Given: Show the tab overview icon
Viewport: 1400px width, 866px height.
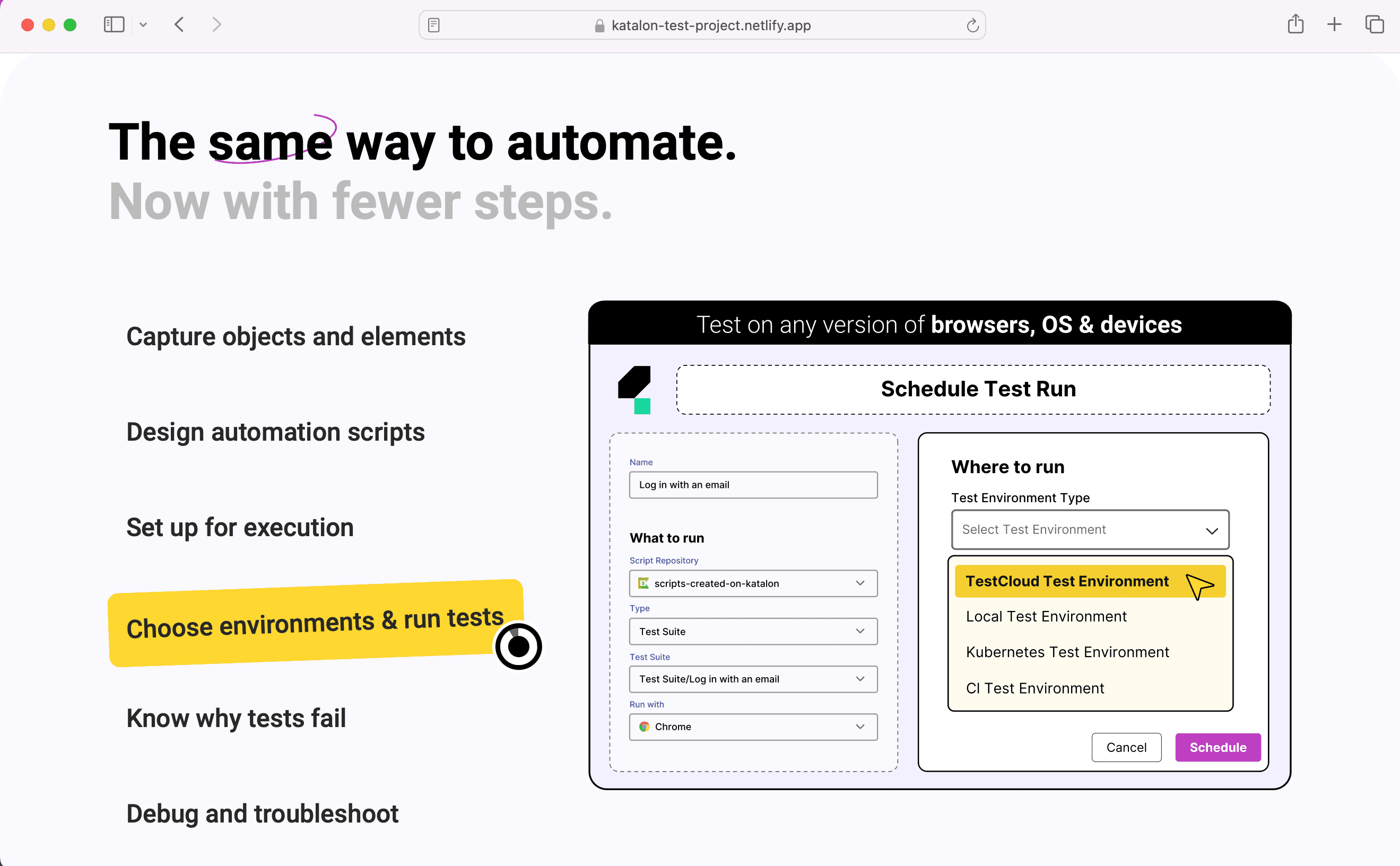Looking at the screenshot, I should (x=1374, y=24).
